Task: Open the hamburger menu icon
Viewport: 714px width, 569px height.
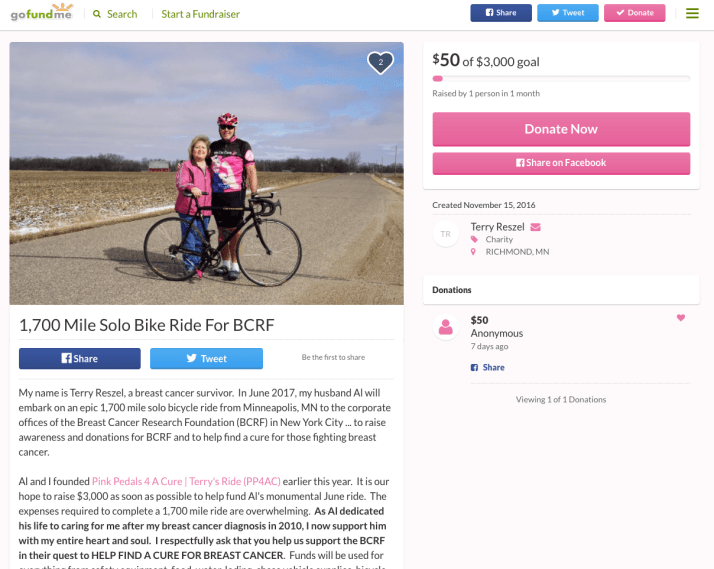Action: pos(692,13)
